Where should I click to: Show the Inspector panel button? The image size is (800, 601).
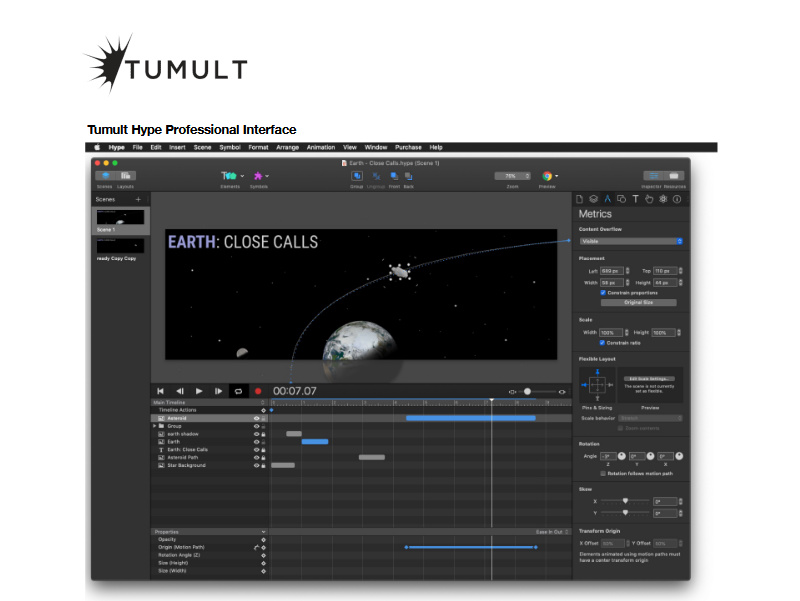(654, 176)
